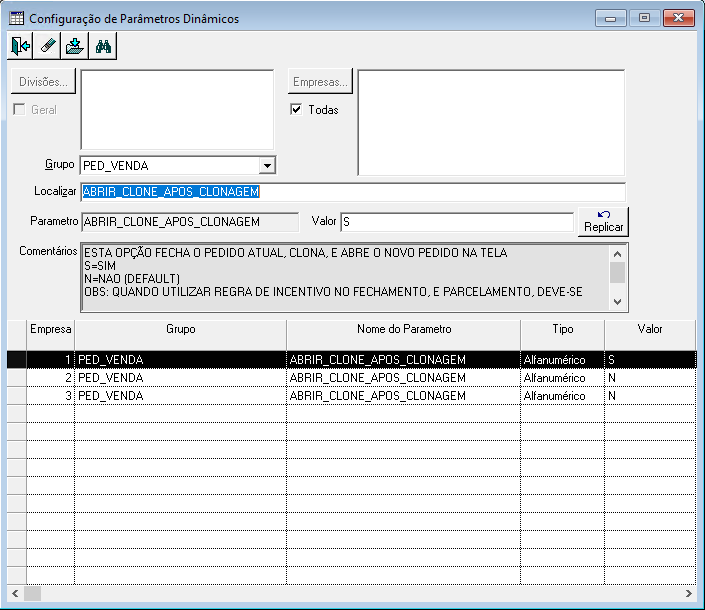Viewport: 705px width, 610px height.
Task: Select the row selector for Empresa 2
Action: click(x=17, y=378)
